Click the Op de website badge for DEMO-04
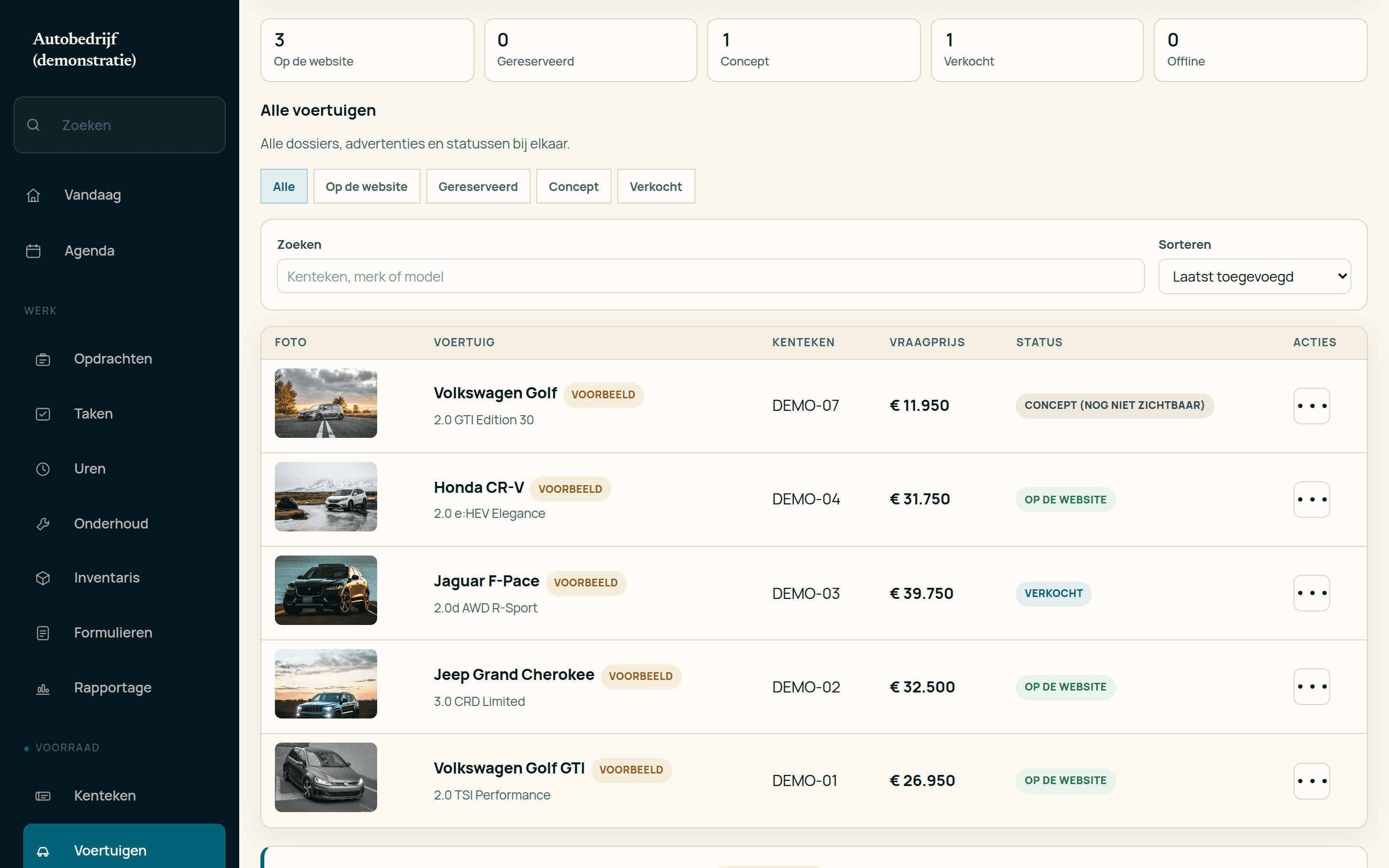 [1065, 500]
